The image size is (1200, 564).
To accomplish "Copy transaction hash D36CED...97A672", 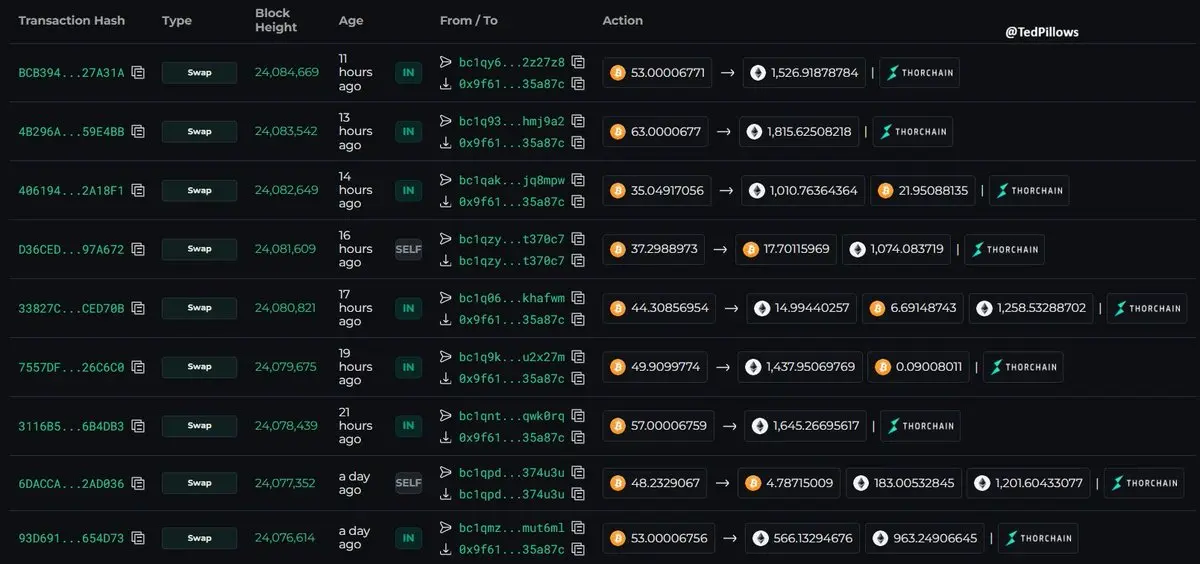I will coord(138,250).
